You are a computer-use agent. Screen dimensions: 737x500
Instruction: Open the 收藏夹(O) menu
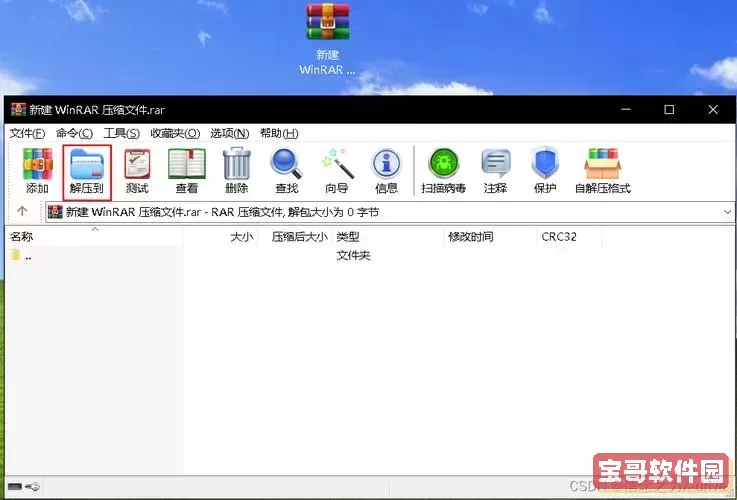(x=175, y=133)
